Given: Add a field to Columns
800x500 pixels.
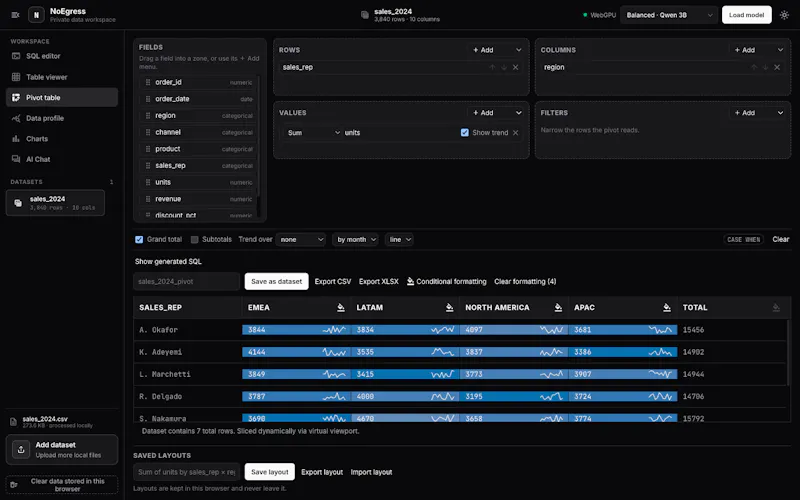Looking at the screenshot, I should (x=745, y=50).
